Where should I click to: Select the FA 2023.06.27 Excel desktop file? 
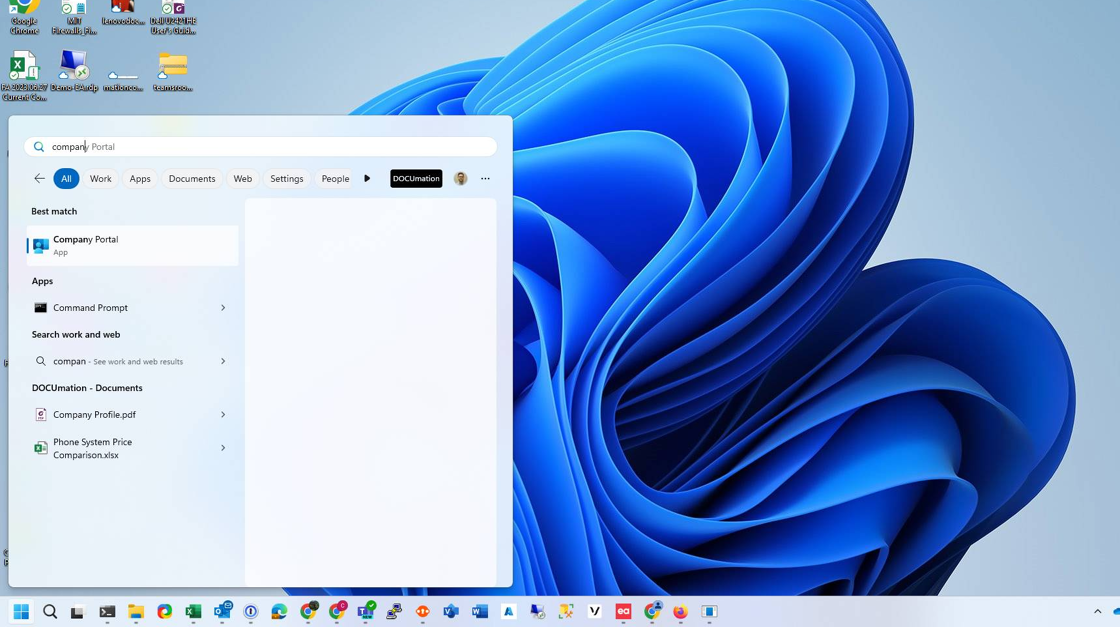24,76
